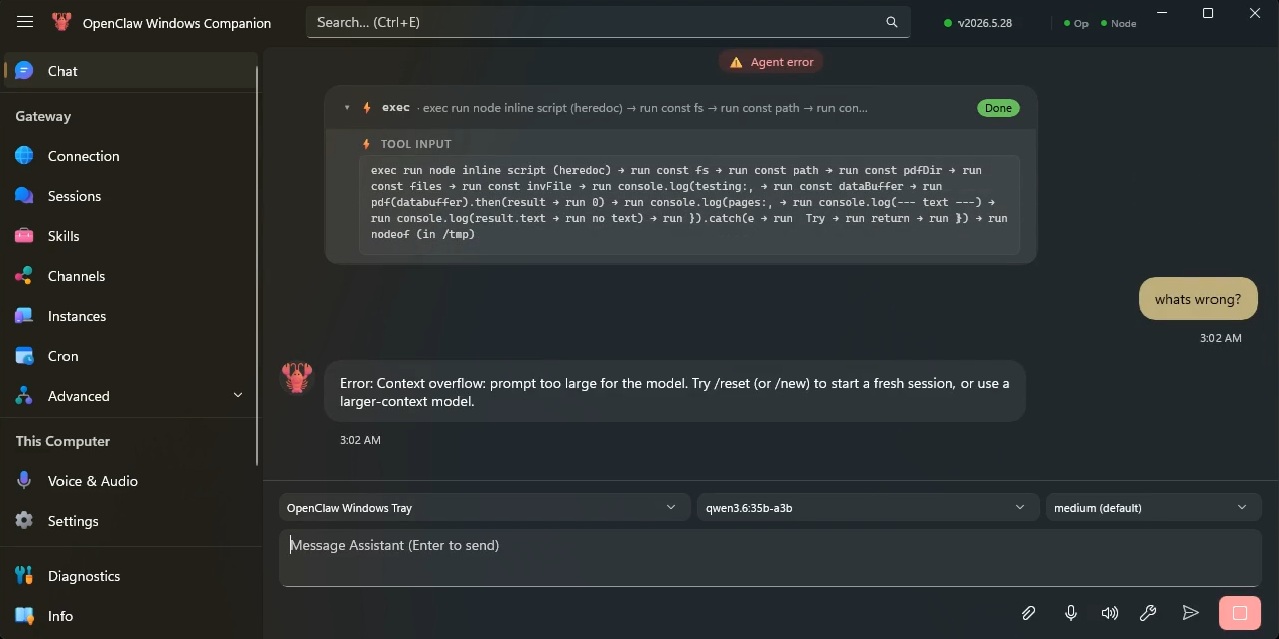Open the hamburger navigation menu

click(25, 22)
